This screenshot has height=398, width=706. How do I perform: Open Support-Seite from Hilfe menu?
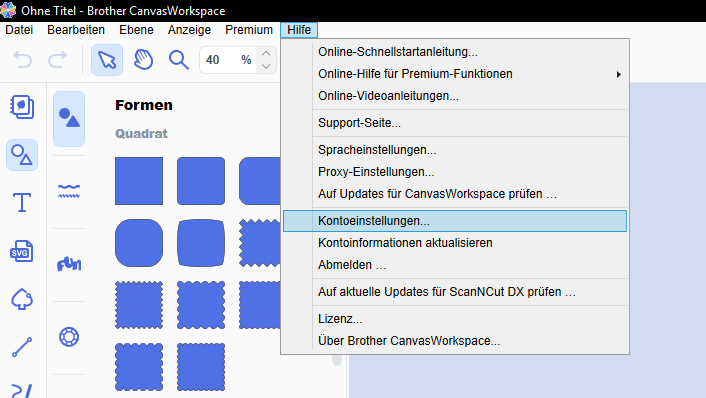[455, 123]
